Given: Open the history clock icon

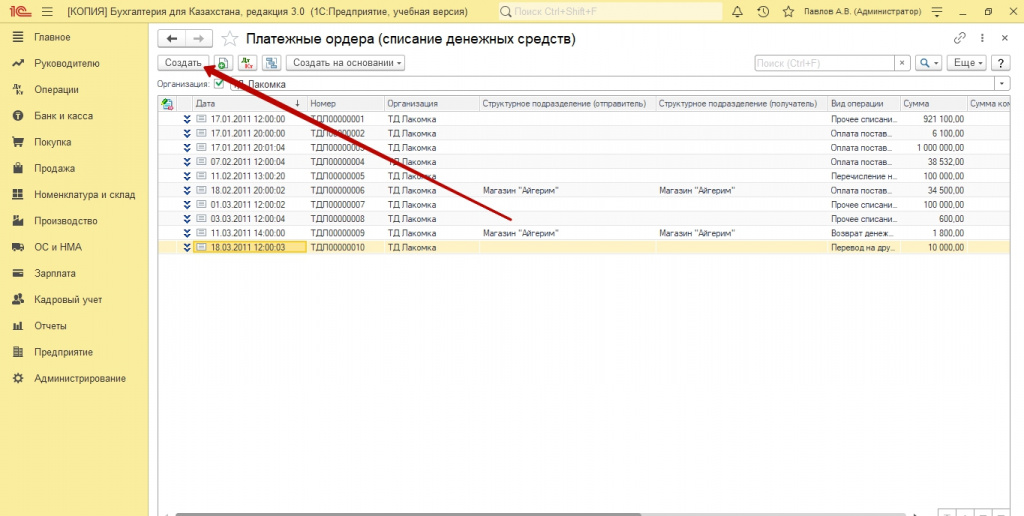Looking at the screenshot, I should tap(763, 12).
